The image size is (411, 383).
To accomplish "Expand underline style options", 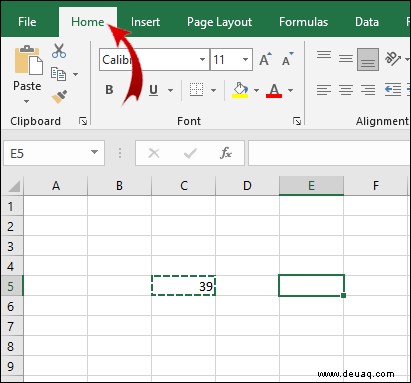I will tap(170, 90).
